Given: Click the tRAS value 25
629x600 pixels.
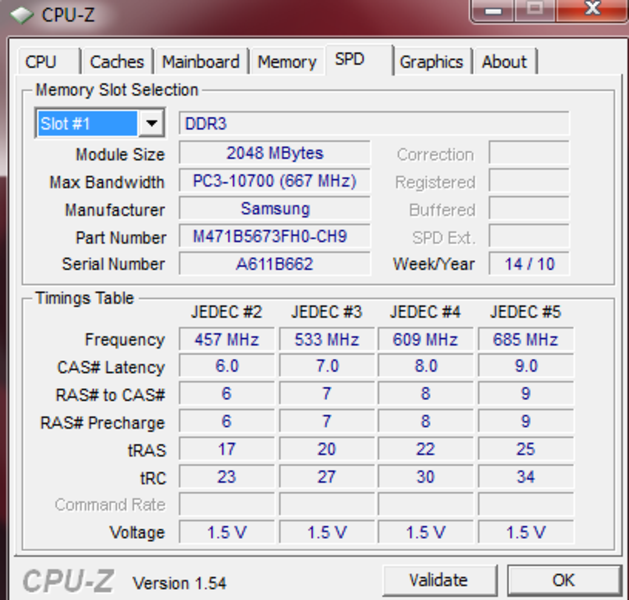Looking at the screenshot, I should [526, 449].
